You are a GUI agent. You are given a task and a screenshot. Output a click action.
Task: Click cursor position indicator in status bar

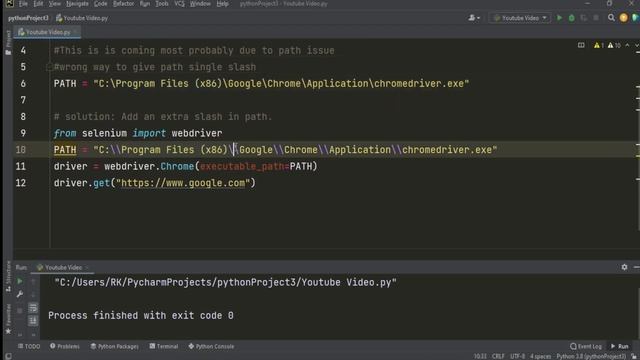point(480,356)
